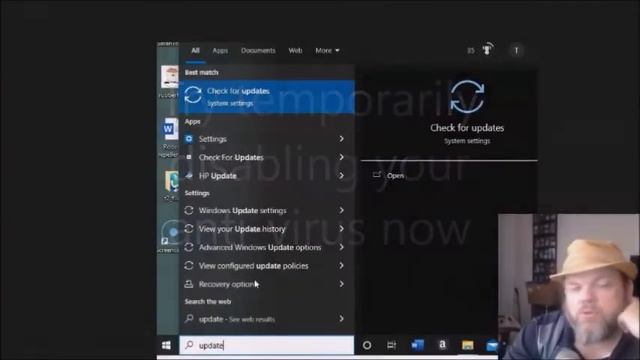Click the icon beside View configured update policies
Image resolution: width=640 pixels, height=360 pixels.
189,265
